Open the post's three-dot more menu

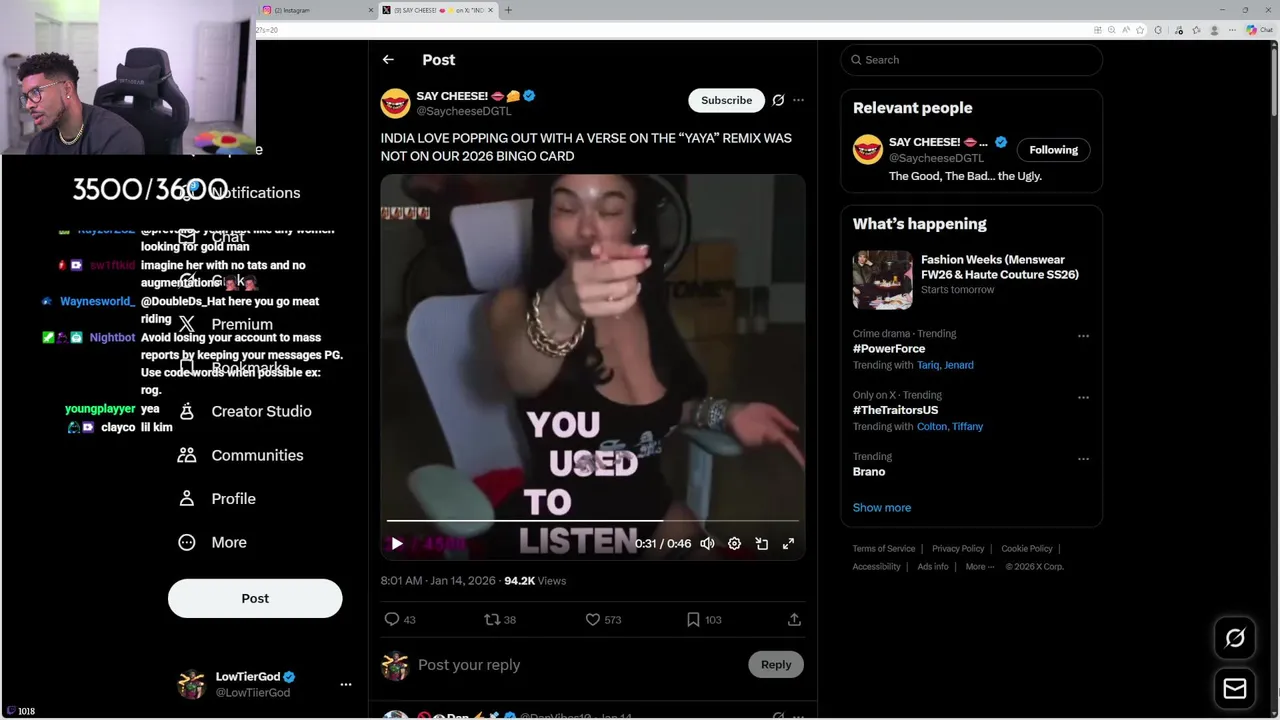(x=798, y=100)
